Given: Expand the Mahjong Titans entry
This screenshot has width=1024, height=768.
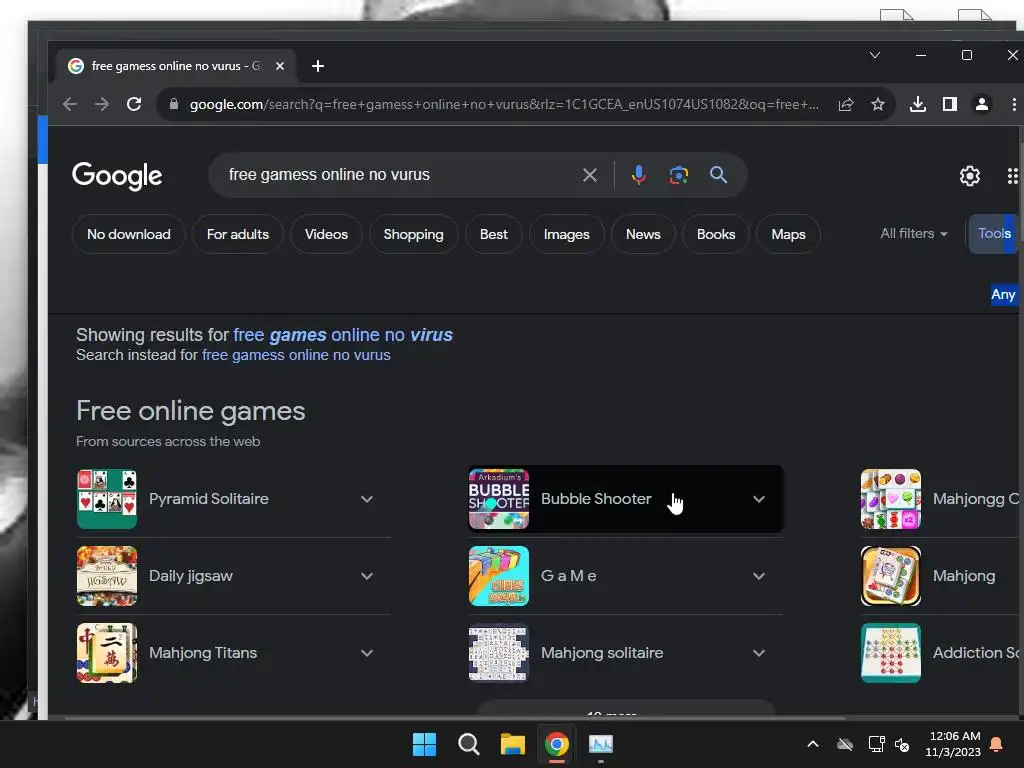Looking at the screenshot, I should pos(367,653).
